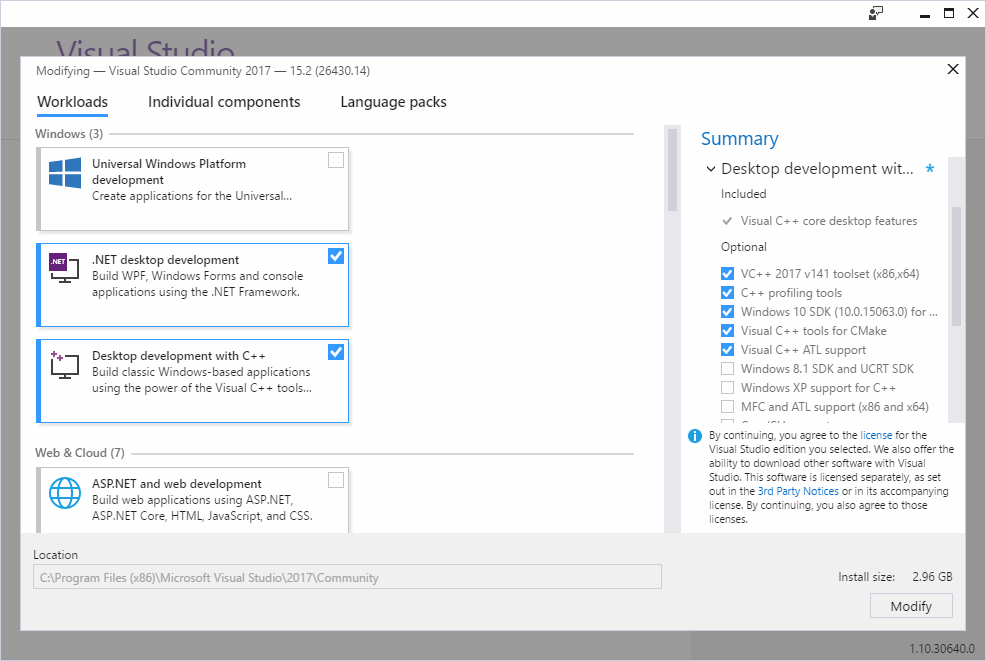Check the Universal Windows Platform development checkbox
986x661 pixels.
click(336, 160)
